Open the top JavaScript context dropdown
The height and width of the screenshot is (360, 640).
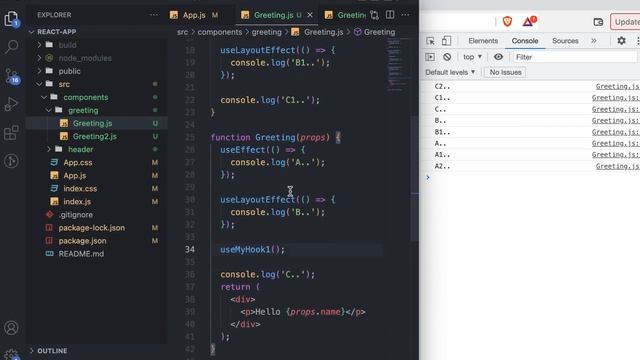[472, 57]
